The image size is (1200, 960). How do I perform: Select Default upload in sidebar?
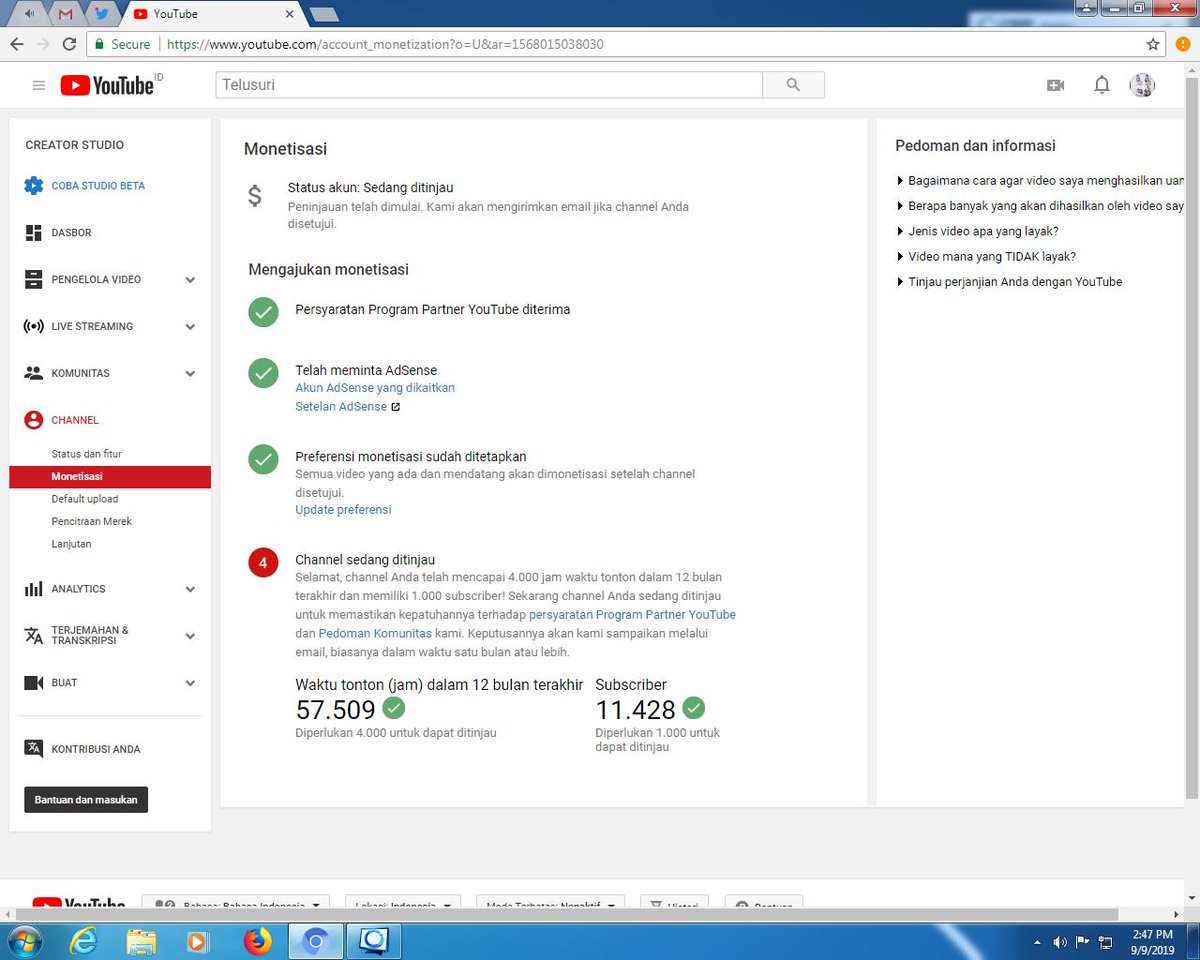(x=85, y=499)
